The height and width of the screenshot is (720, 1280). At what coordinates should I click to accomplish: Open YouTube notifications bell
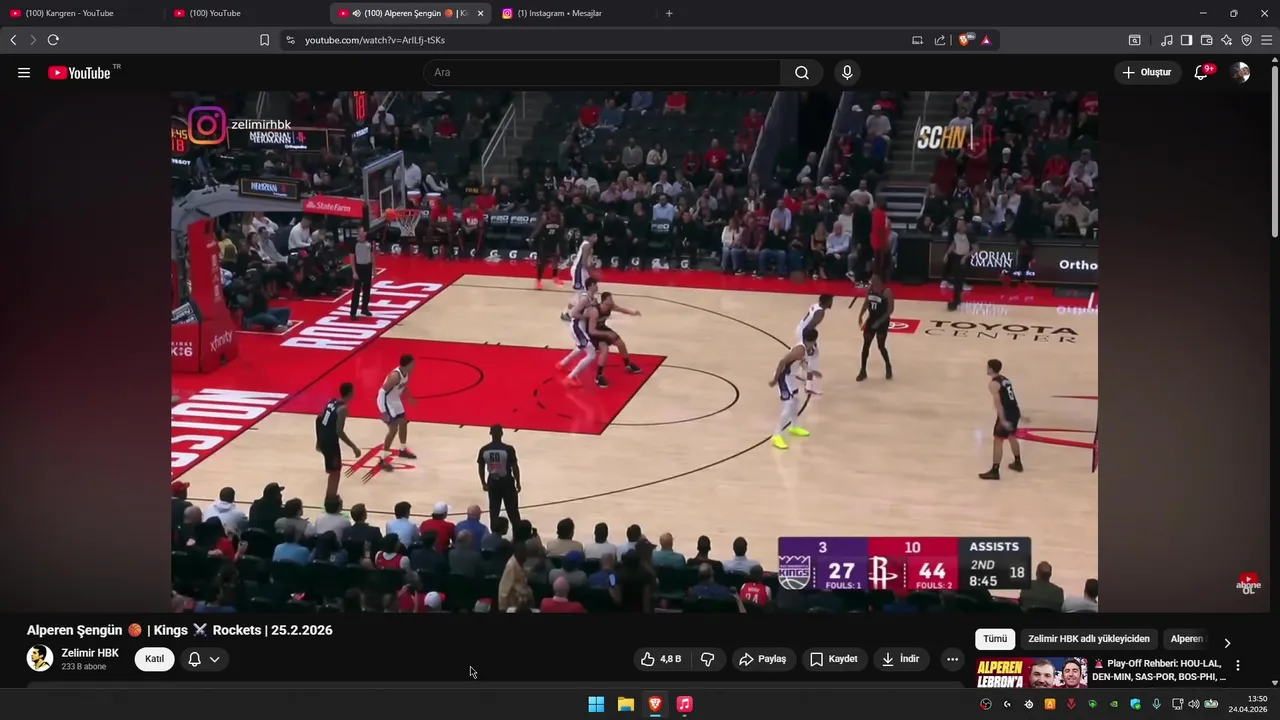click(1202, 72)
